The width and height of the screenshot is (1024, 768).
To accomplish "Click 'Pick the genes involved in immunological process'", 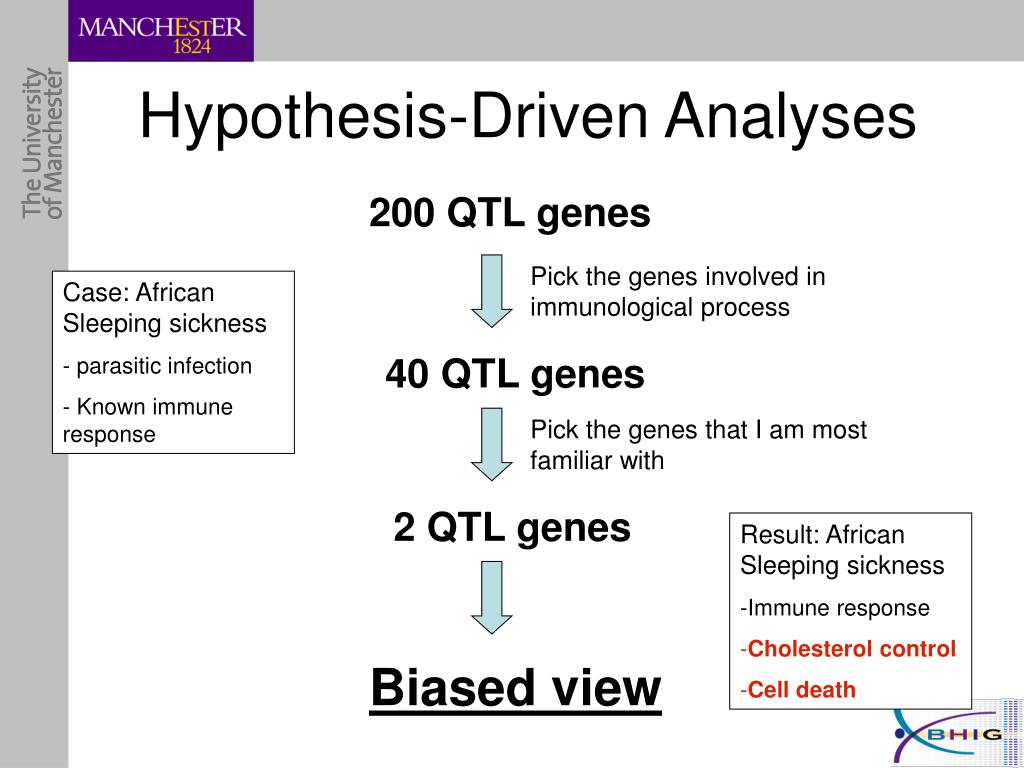I will click(x=678, y=292).
